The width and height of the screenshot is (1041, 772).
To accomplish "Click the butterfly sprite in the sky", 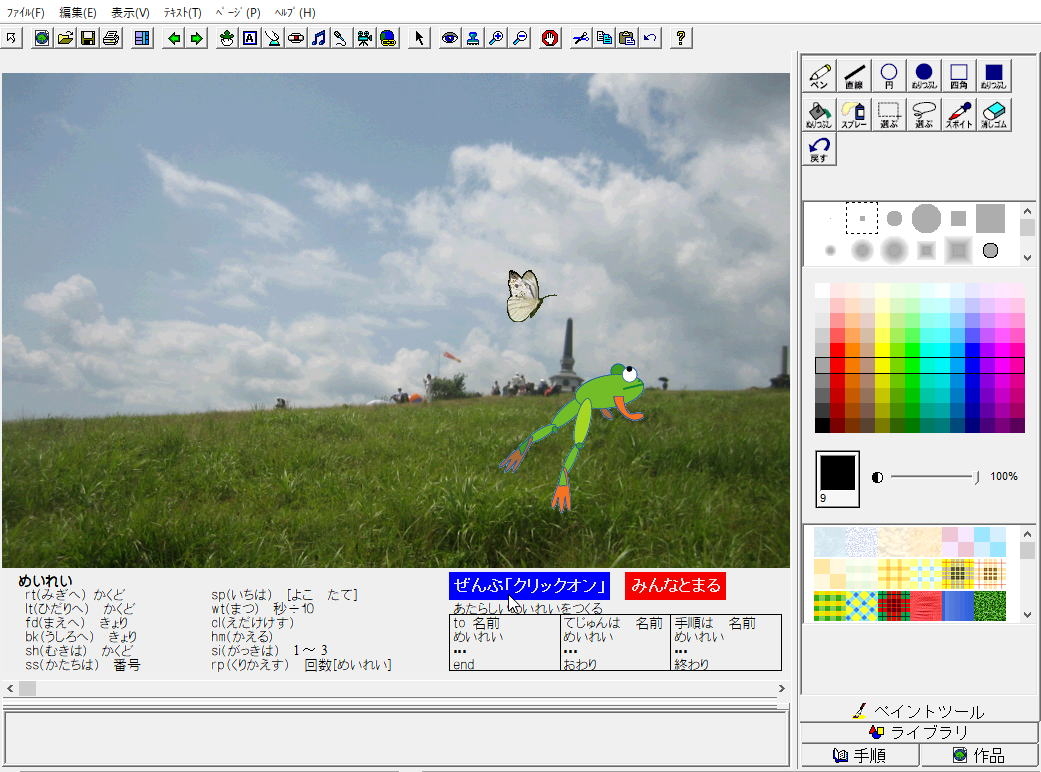I will pyautogui.click(x=528, y=295).
